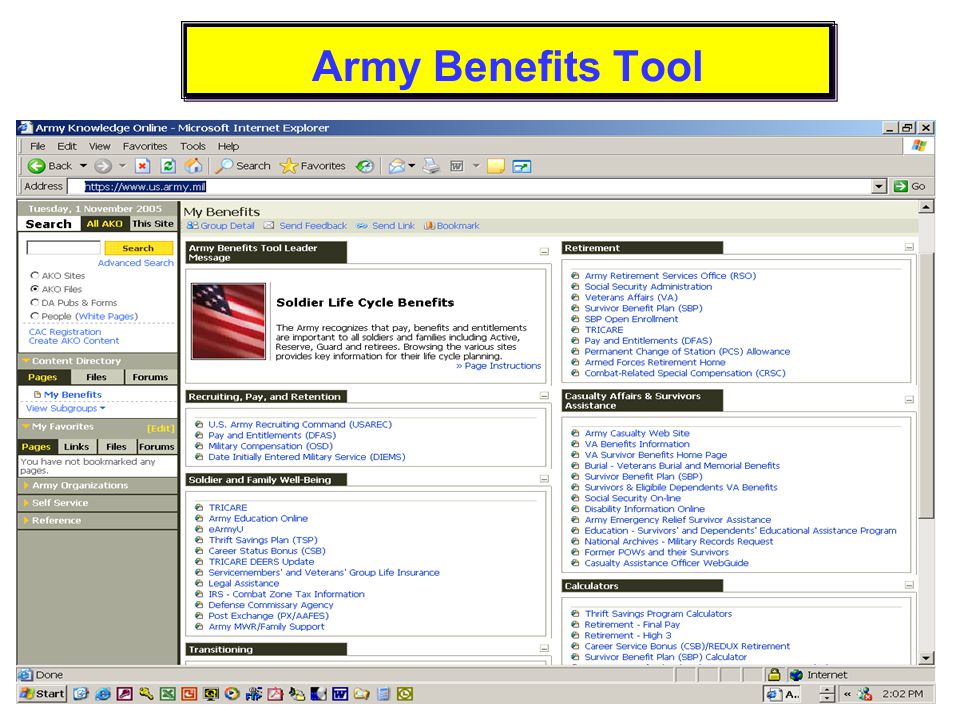Image resolution: width=960 pixels, height=720 pixels.
Task: Switch to All AKO search tab
Action: tap(104, 224)
